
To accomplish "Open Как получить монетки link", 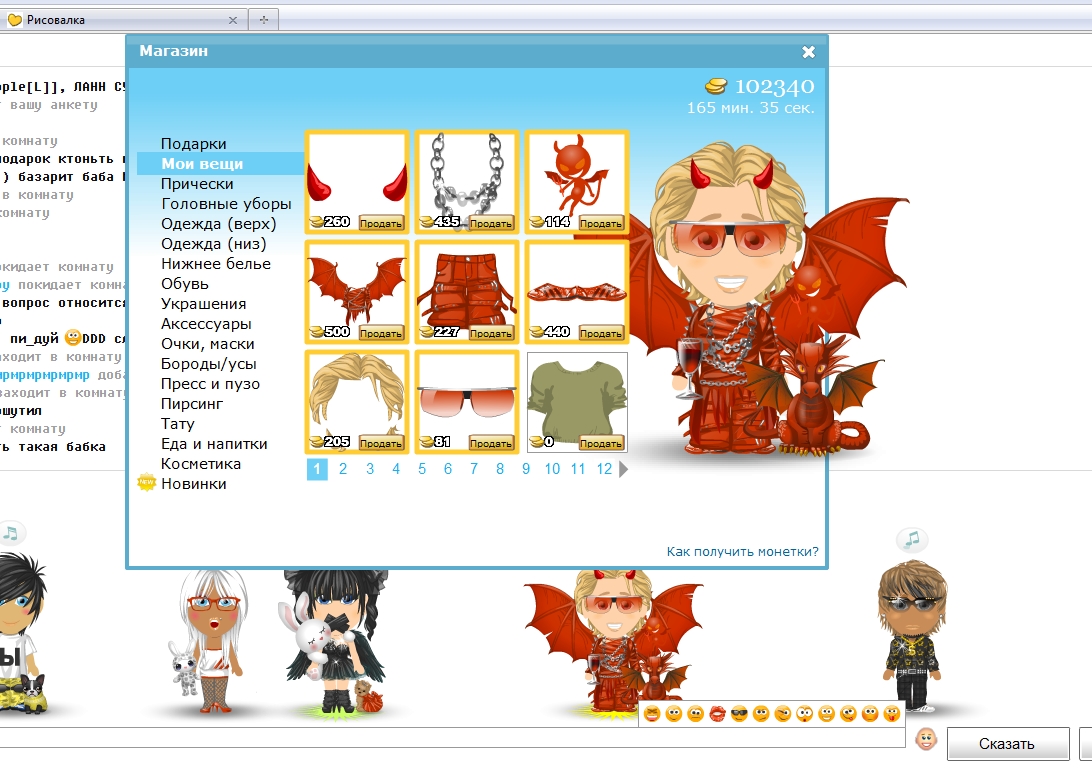I will coord(742,551).
